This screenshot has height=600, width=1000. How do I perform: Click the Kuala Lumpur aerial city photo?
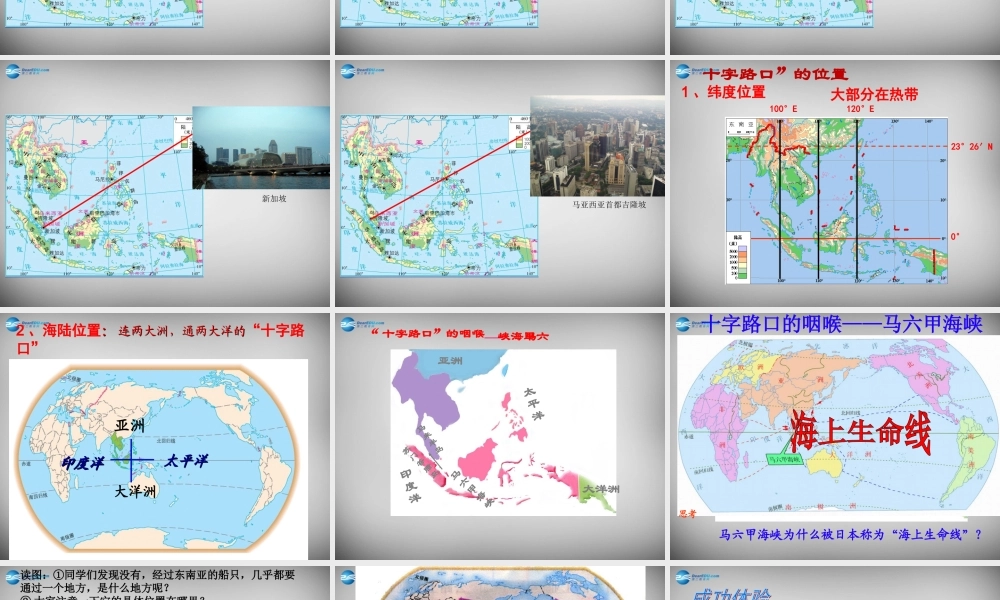click(598, 146)
